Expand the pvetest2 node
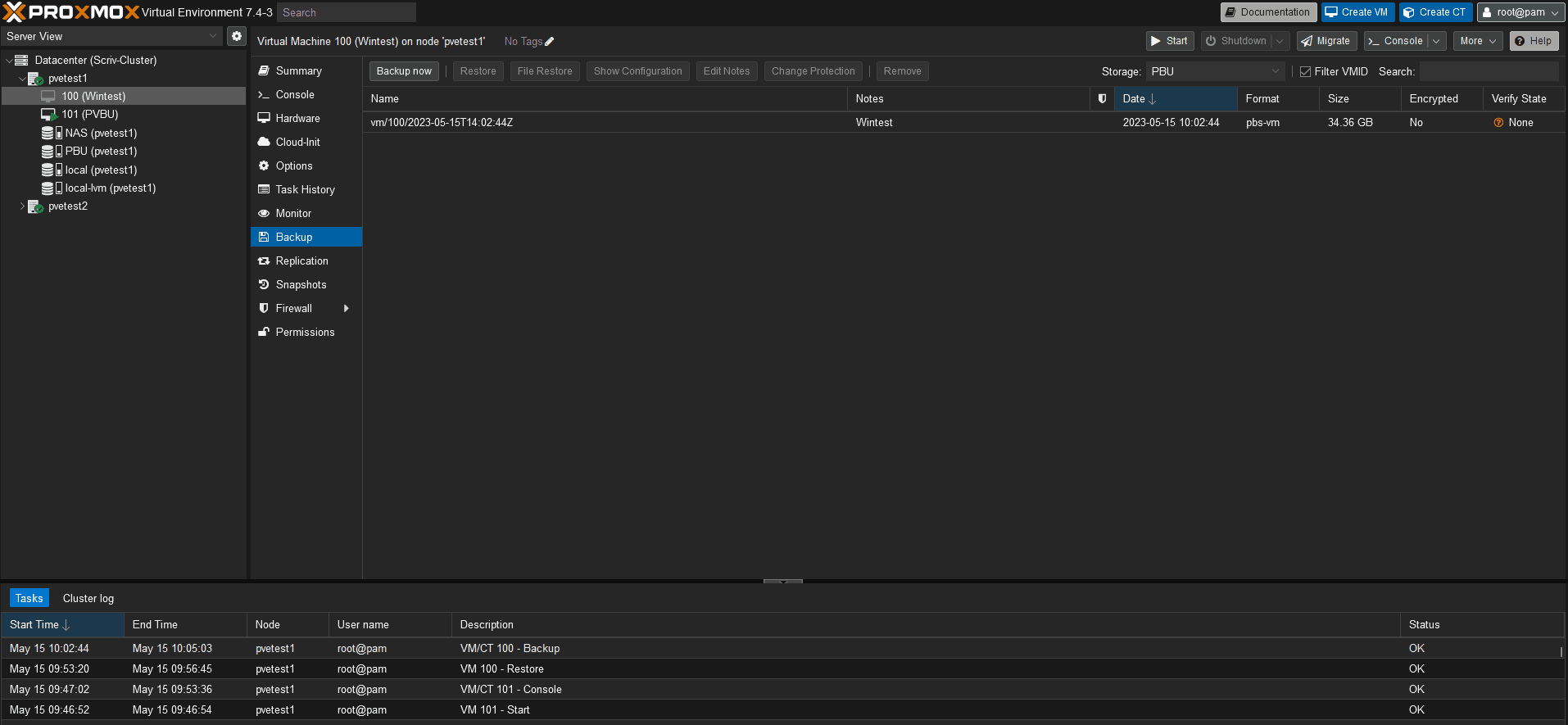 (22, 206)
